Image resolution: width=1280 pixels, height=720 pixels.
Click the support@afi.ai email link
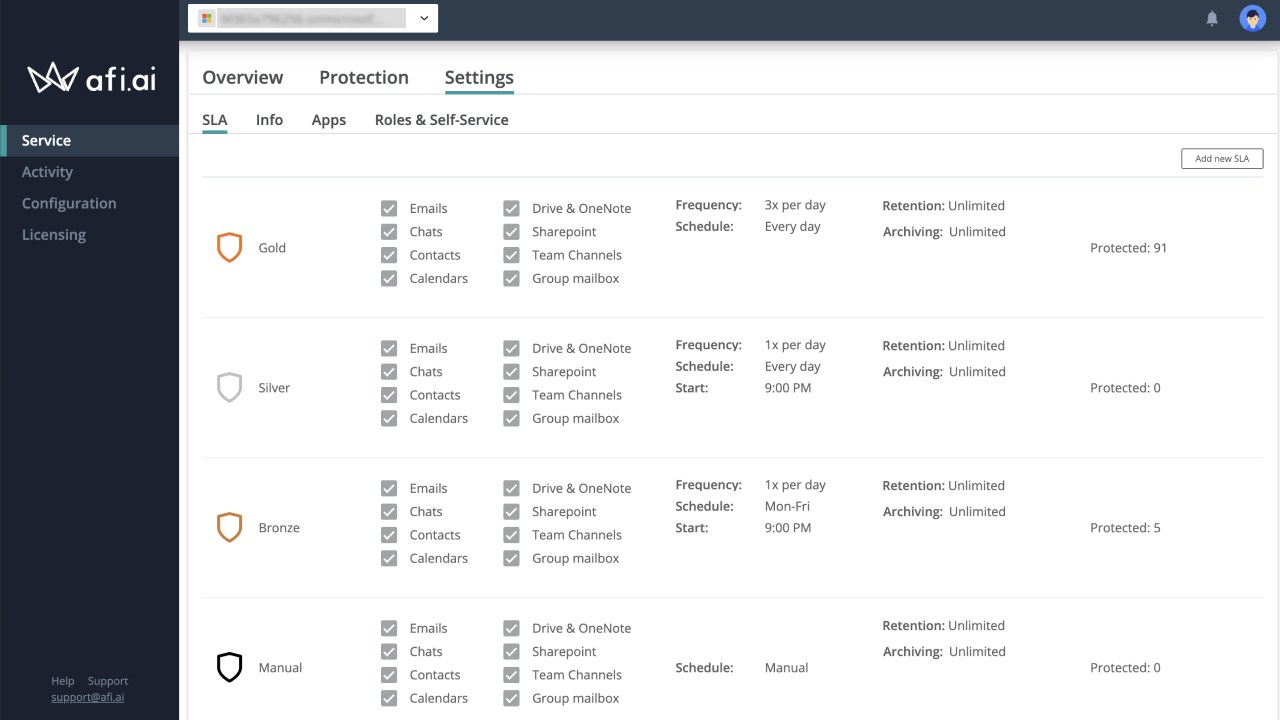pyautogui.click(x=88, y=697)
